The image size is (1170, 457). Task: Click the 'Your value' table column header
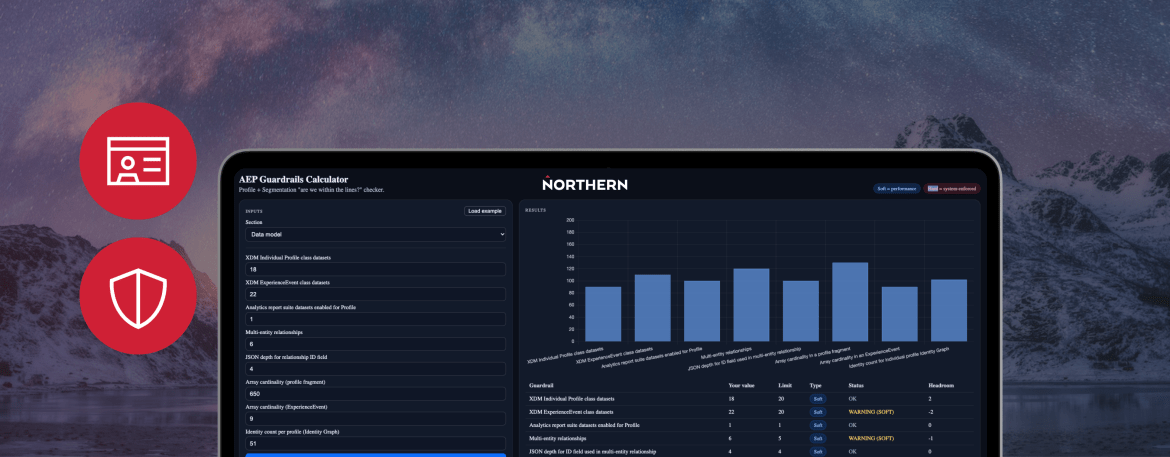point(742,385)
